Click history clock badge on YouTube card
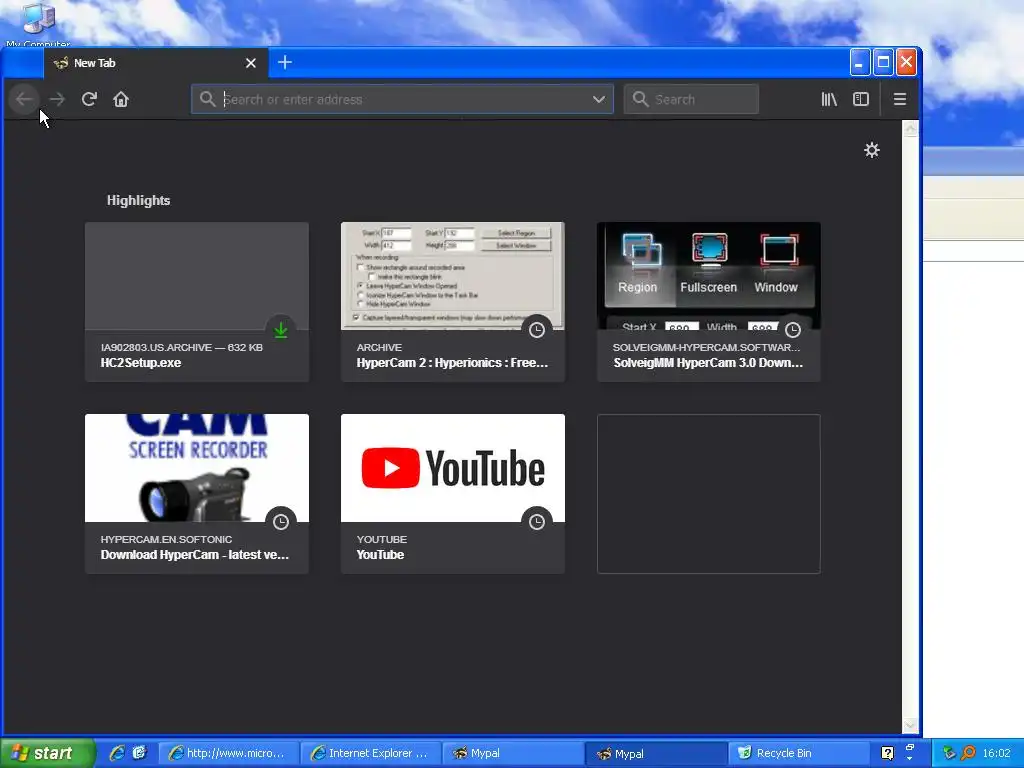This screenshot has width=1024, height=768. tap(537, 522)
